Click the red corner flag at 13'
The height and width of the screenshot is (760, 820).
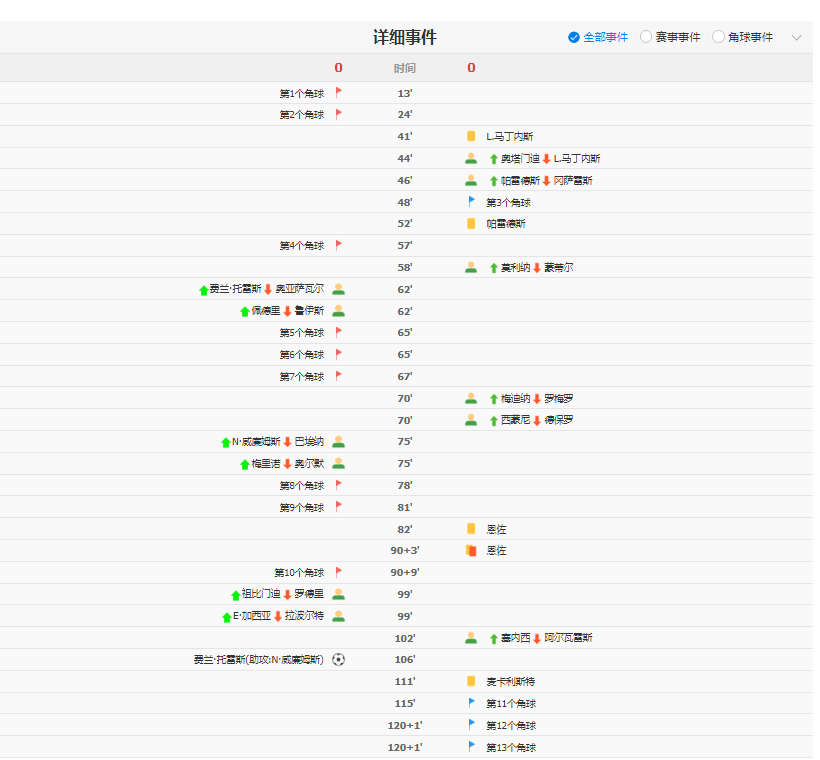click(x=341, y=93)
